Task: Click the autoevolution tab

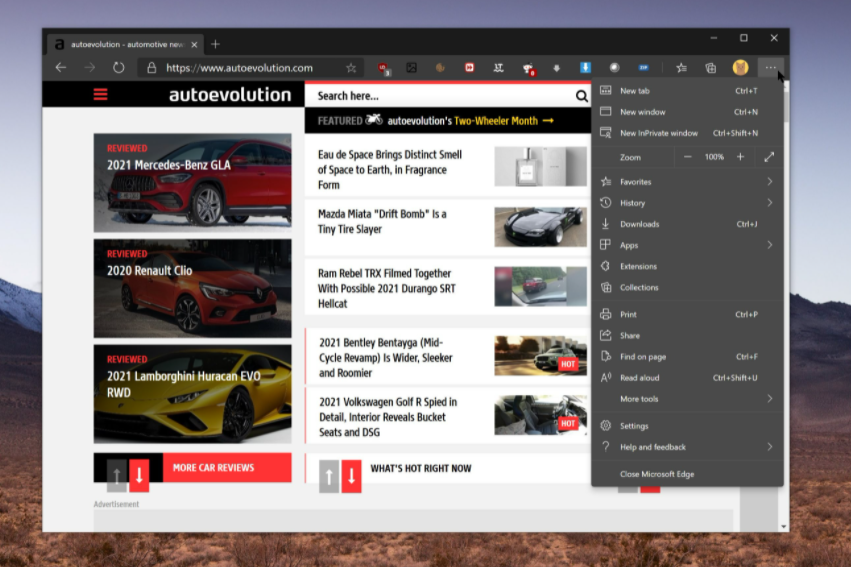Action: pyautogui.click(x=125, y=44)
